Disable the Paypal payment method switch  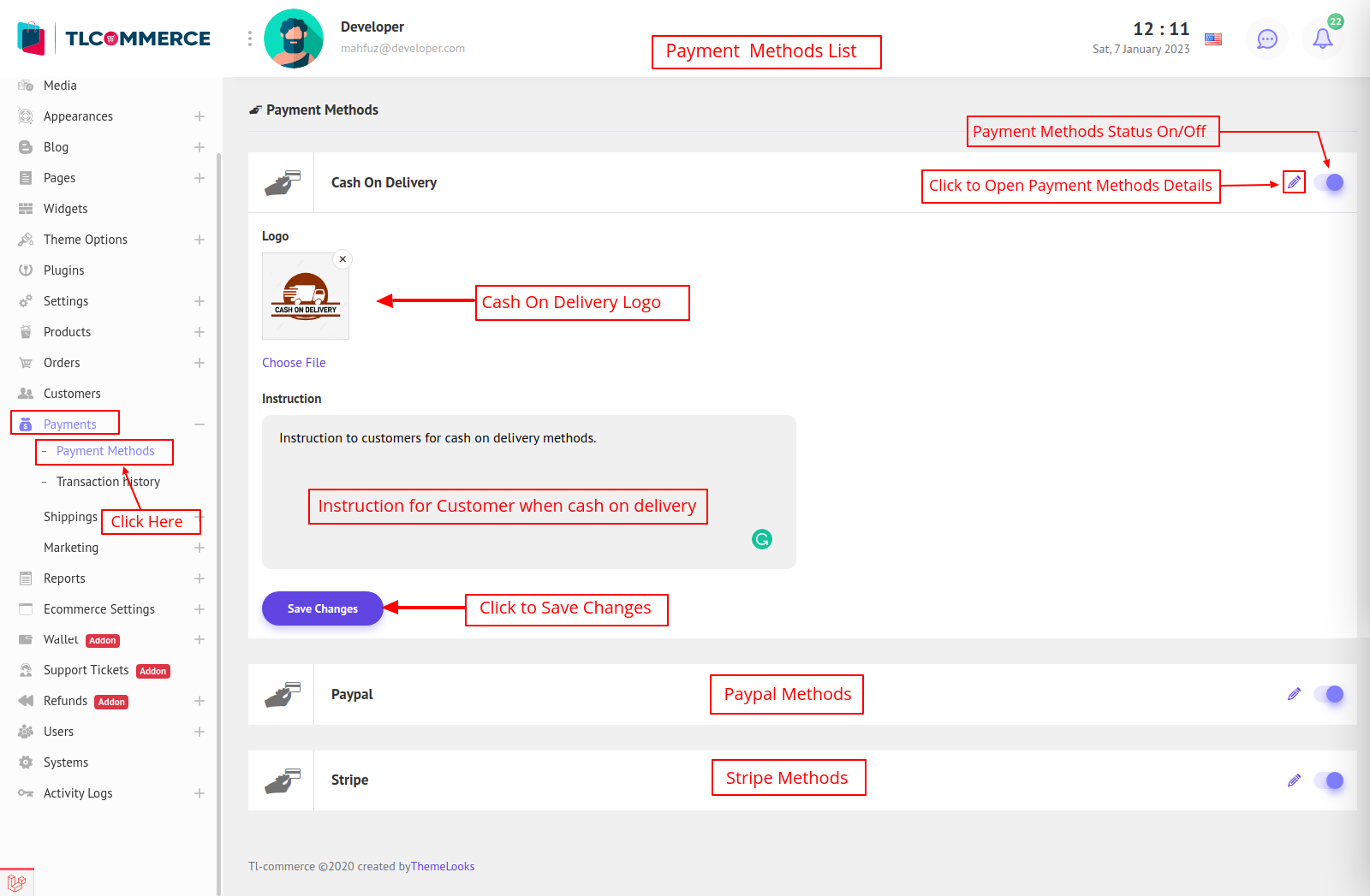[1330, 694]
